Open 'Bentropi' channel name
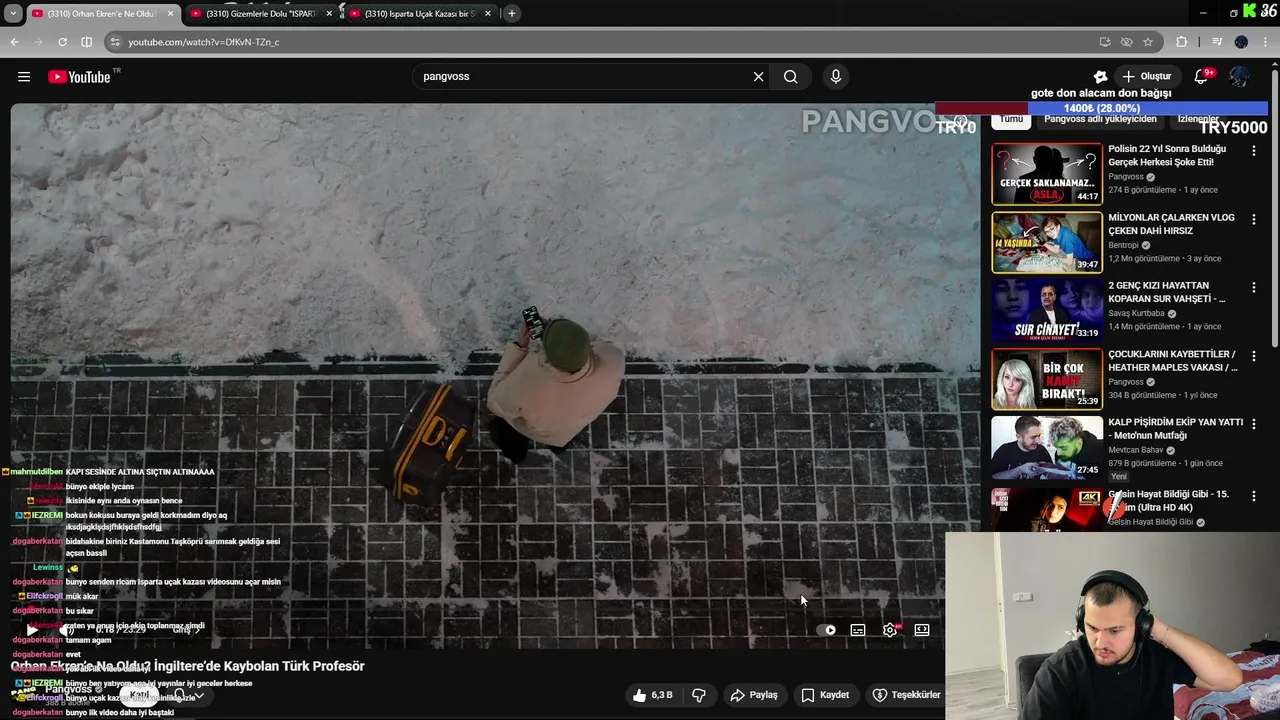 [x=1123, y=245]
